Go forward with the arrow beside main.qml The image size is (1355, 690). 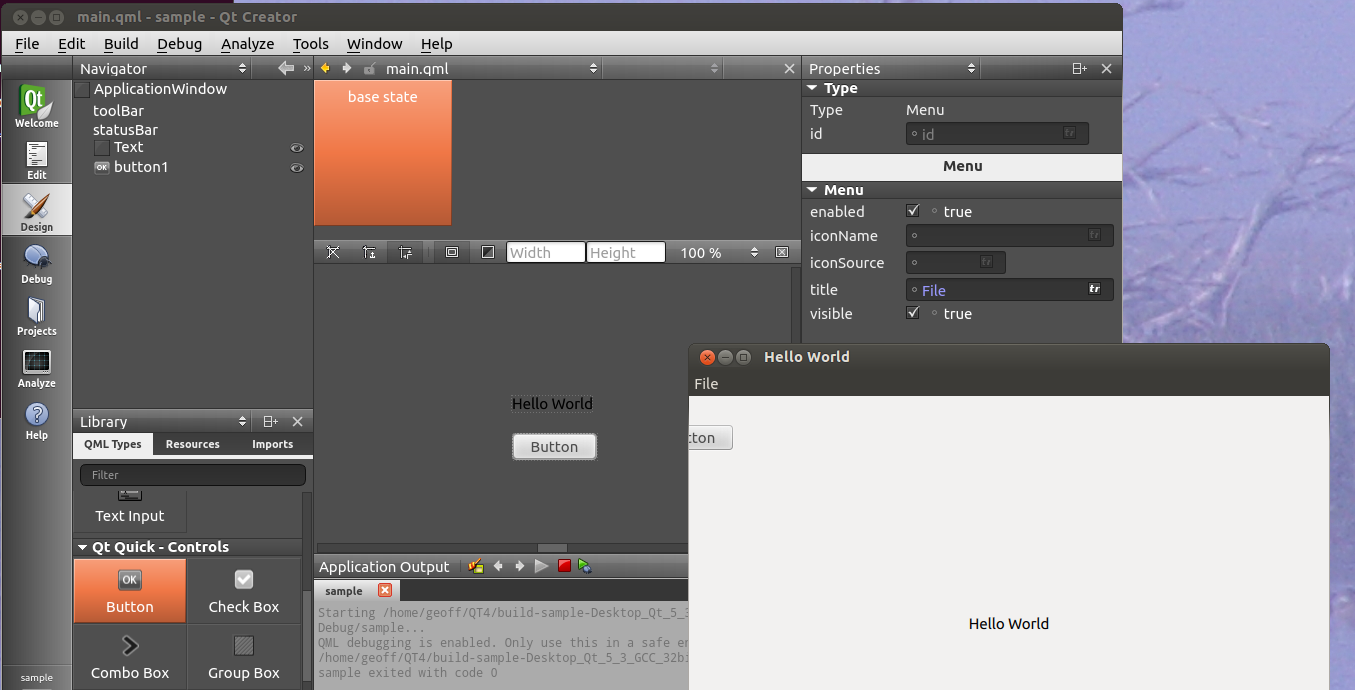pos(347,68)
